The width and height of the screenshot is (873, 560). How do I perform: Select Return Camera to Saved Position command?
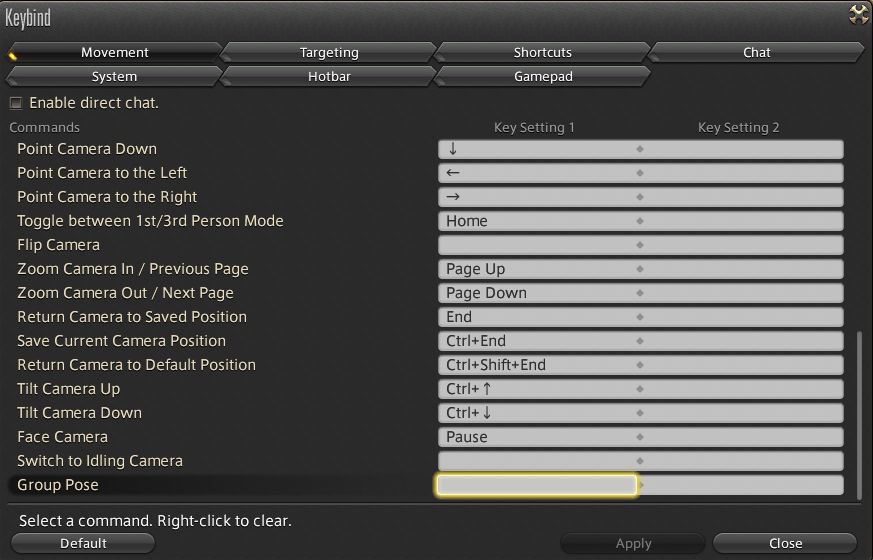click(x=132, y=317)
